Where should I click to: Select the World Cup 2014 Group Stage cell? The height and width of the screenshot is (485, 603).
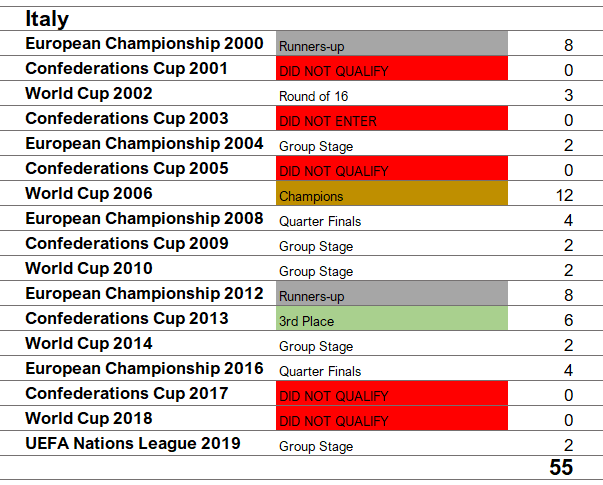coord(316,347)
